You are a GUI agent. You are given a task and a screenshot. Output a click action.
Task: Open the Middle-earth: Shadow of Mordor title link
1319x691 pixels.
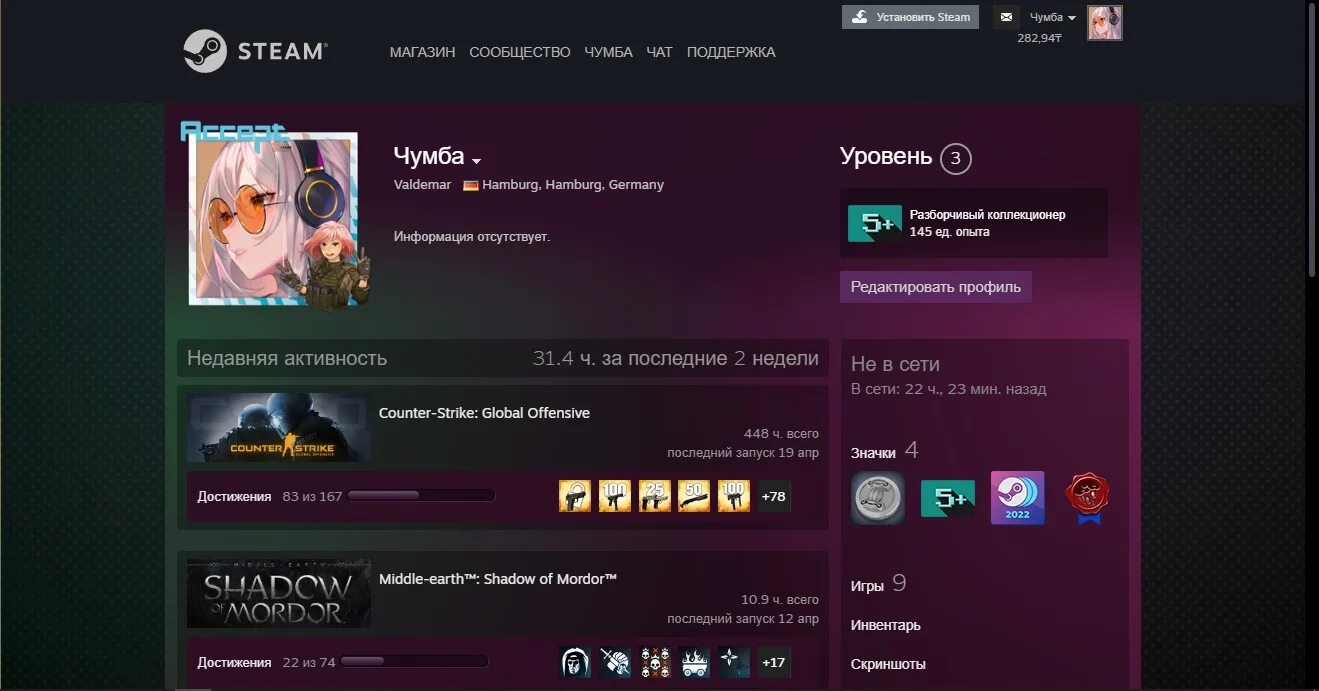[x=498, y=579]
